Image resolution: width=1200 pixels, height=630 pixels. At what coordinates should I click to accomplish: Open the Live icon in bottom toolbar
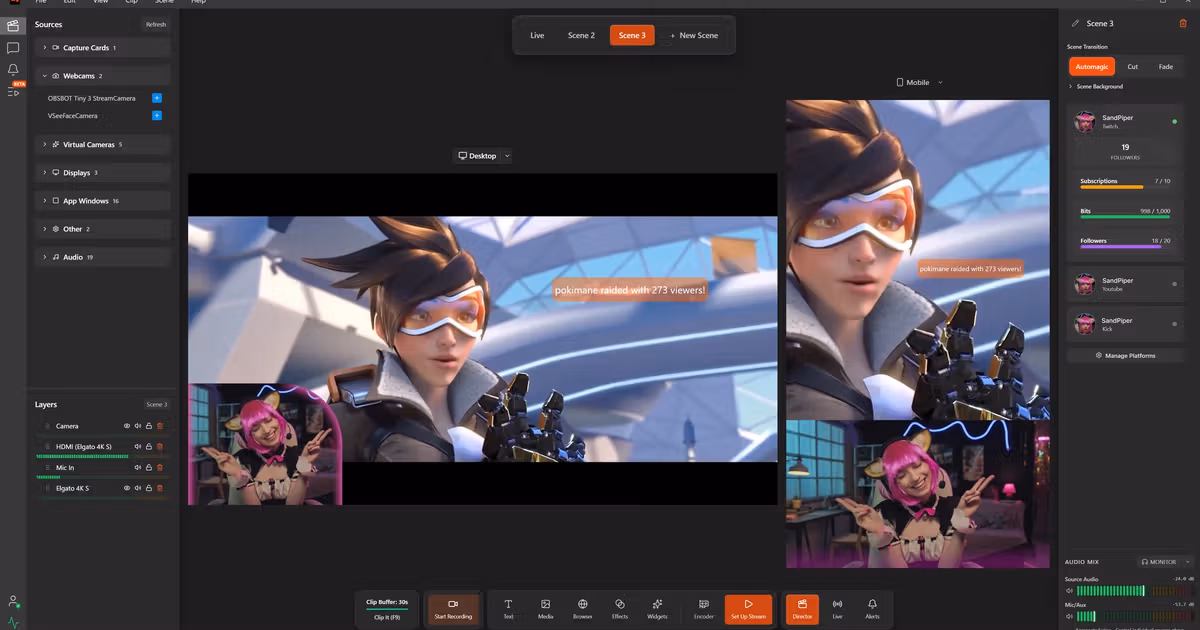click(x=837, y=609)
